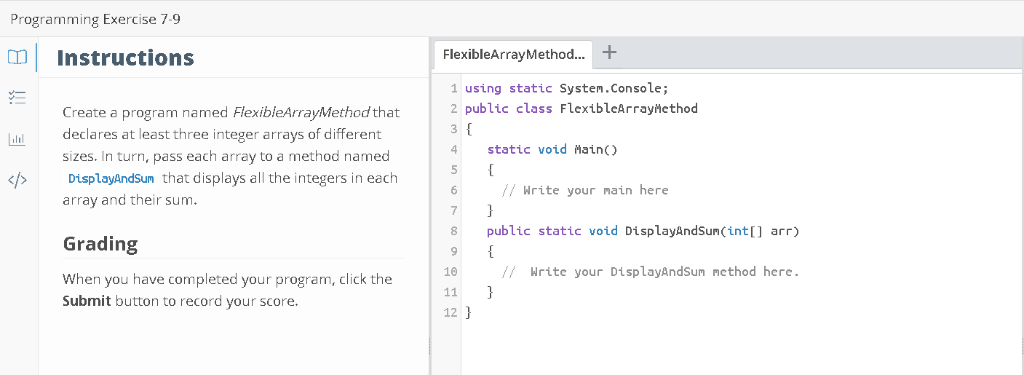Open the bar chart results icon
The width and height of the screenshot is (1024, 375).
(x=16, y=139)
